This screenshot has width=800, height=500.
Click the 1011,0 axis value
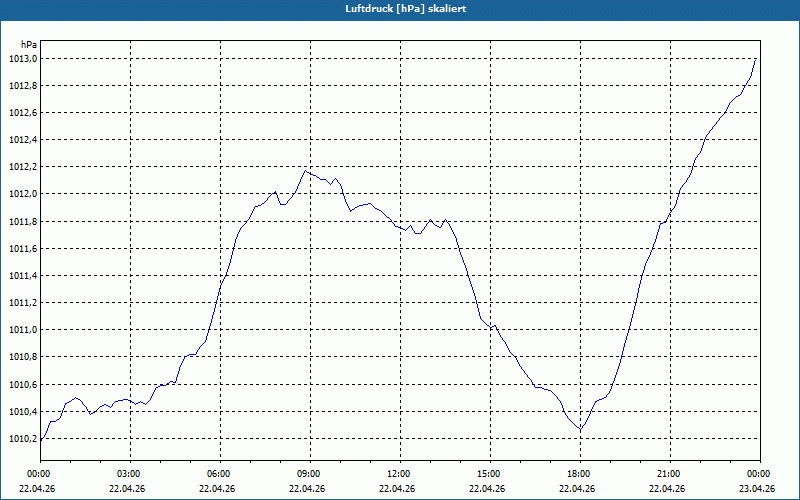(23, 330)
